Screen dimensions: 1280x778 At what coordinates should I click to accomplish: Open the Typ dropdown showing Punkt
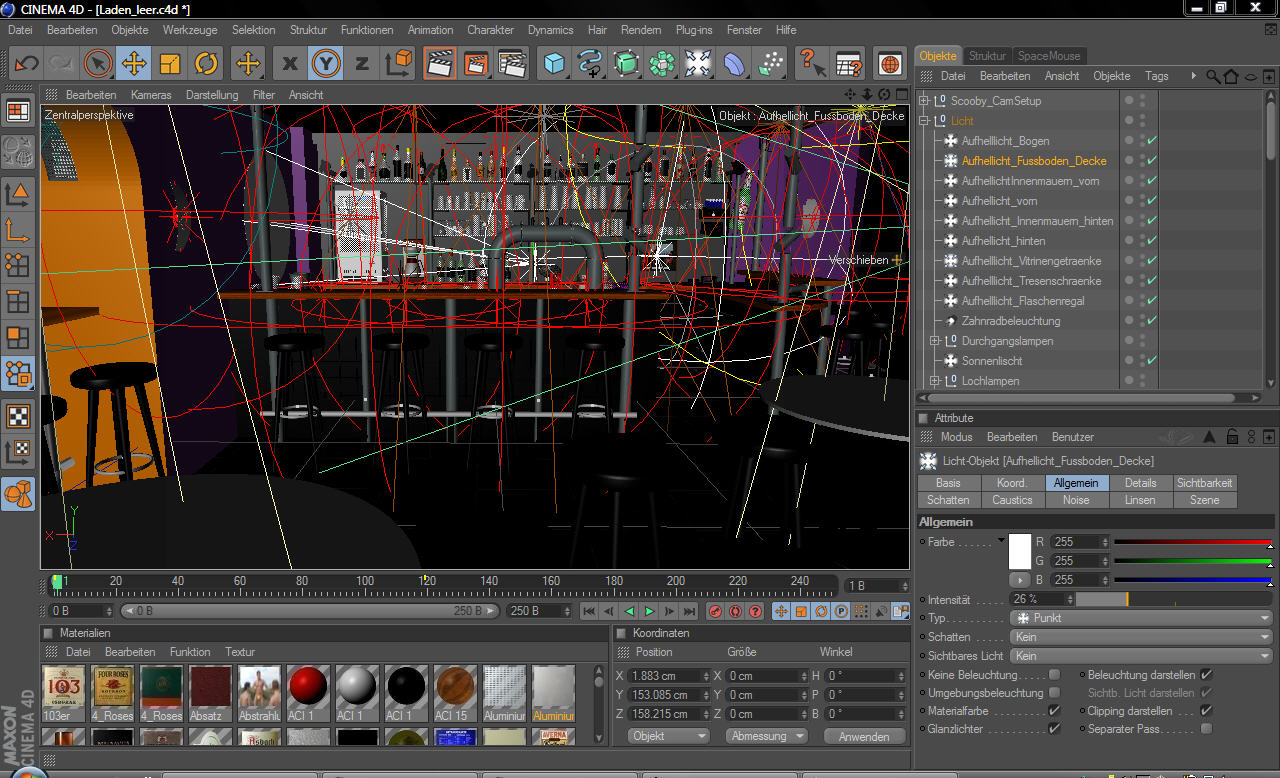coord(1141,618)
